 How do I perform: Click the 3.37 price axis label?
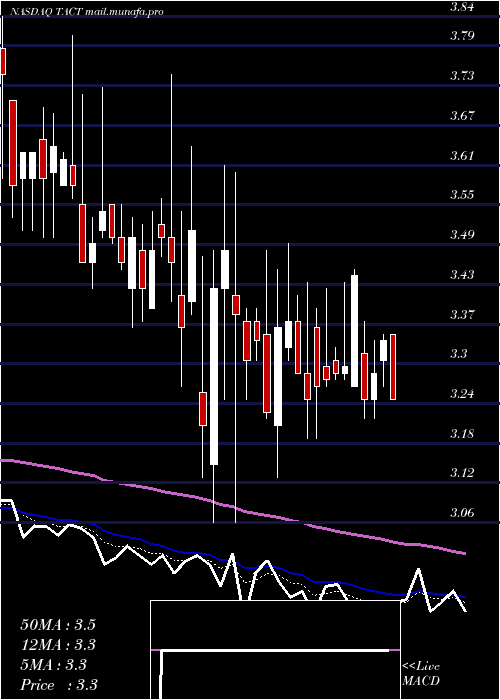462,314
